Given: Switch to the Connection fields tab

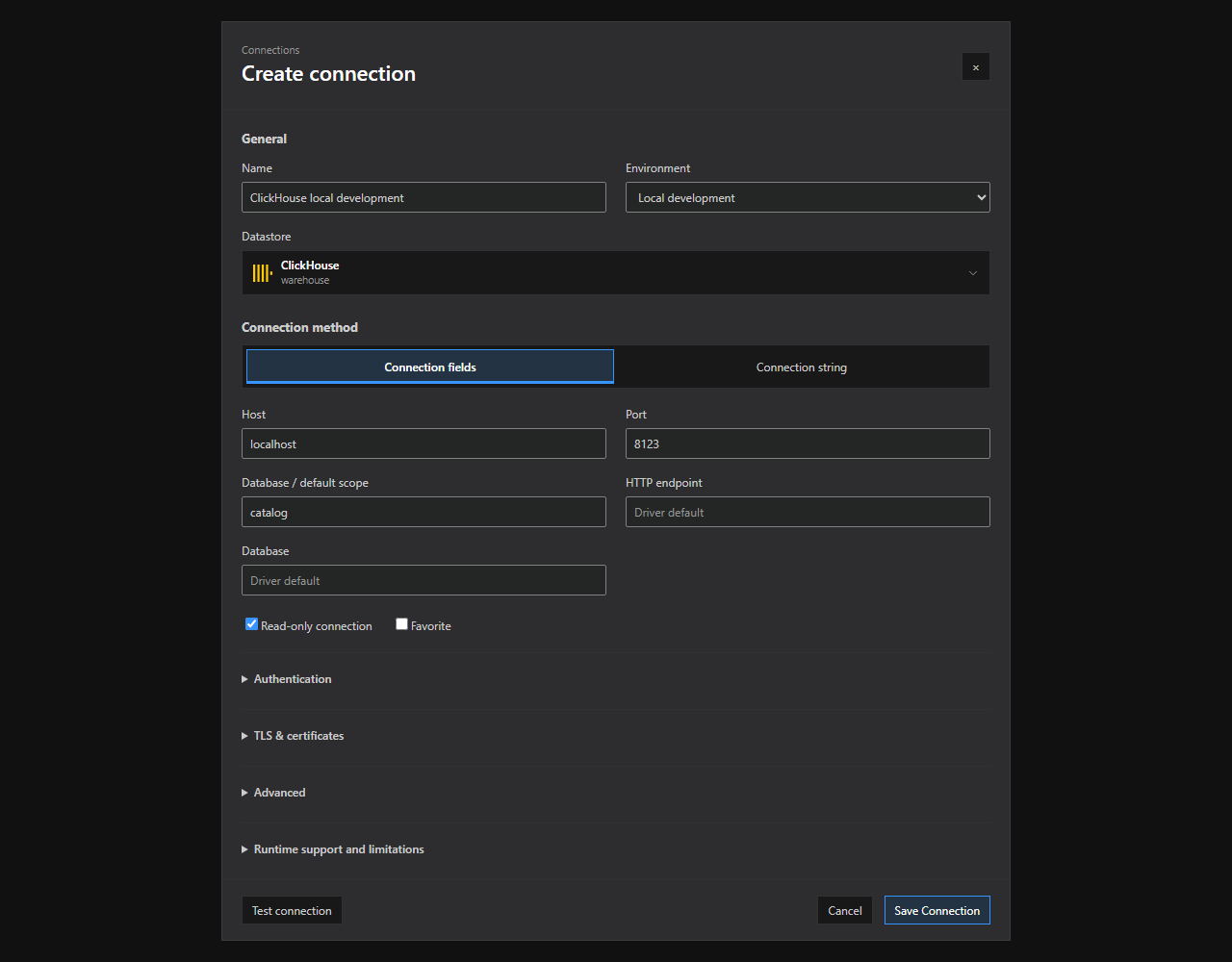Looking at the screenshot, I should pyautogui.click(x=430, y=367).
